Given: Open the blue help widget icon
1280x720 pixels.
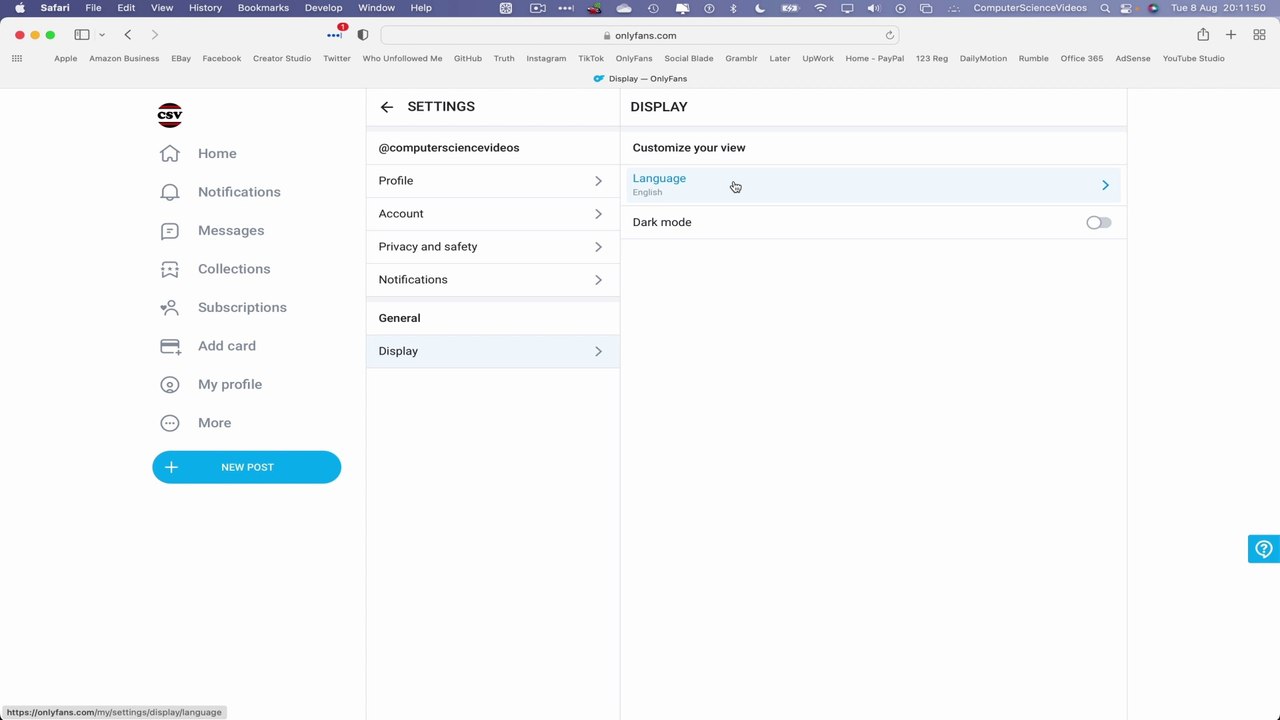Looking at the screenshot, I should point(1264,549).
